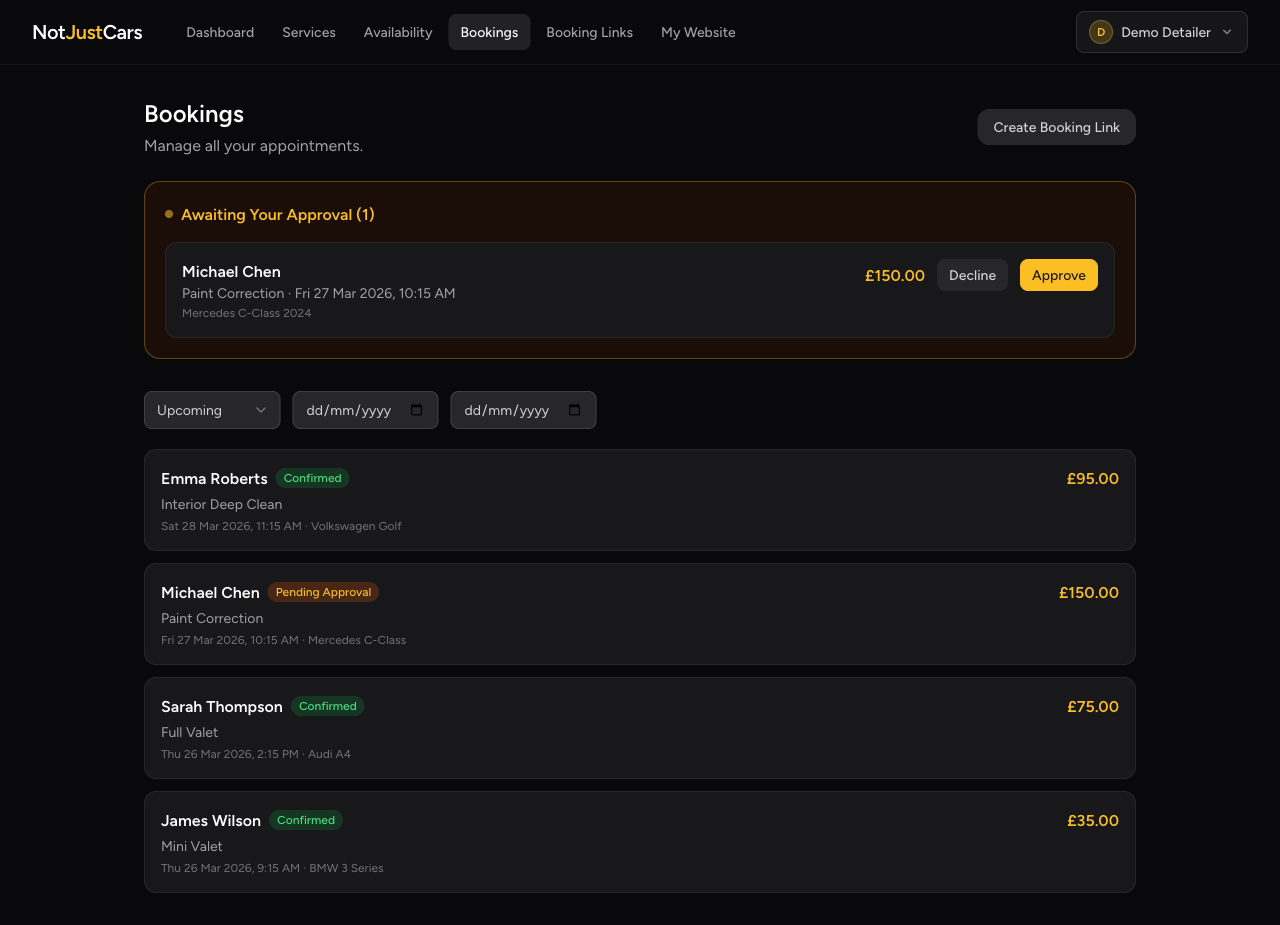
Task: Switch to the Dashboard tab
Action: click(x=220, y=32)
